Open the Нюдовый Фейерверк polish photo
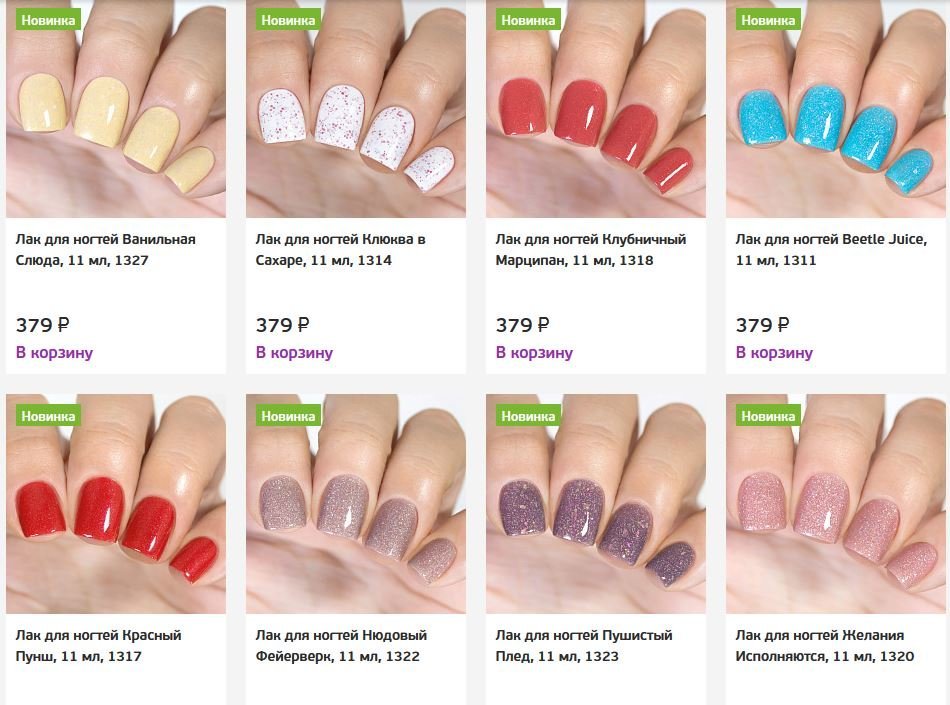950x705 pixels. click(356, 504)
